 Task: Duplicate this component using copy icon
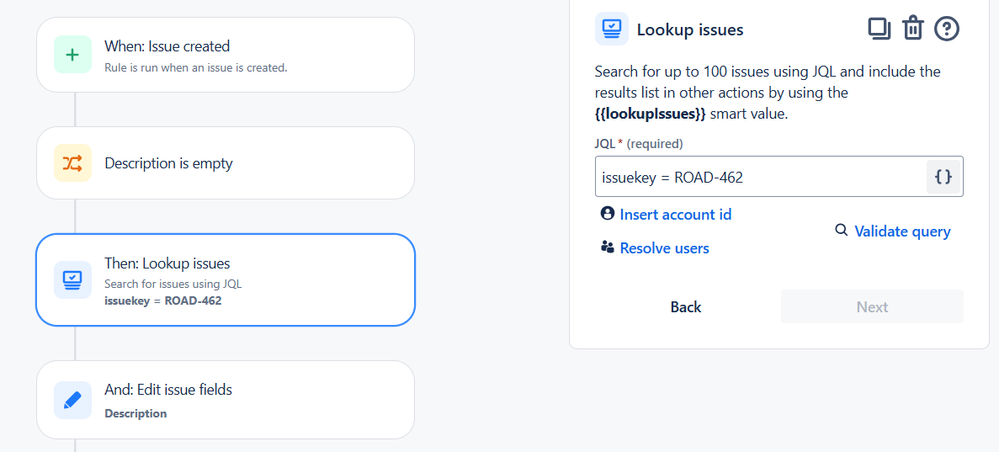coord(879,28)
